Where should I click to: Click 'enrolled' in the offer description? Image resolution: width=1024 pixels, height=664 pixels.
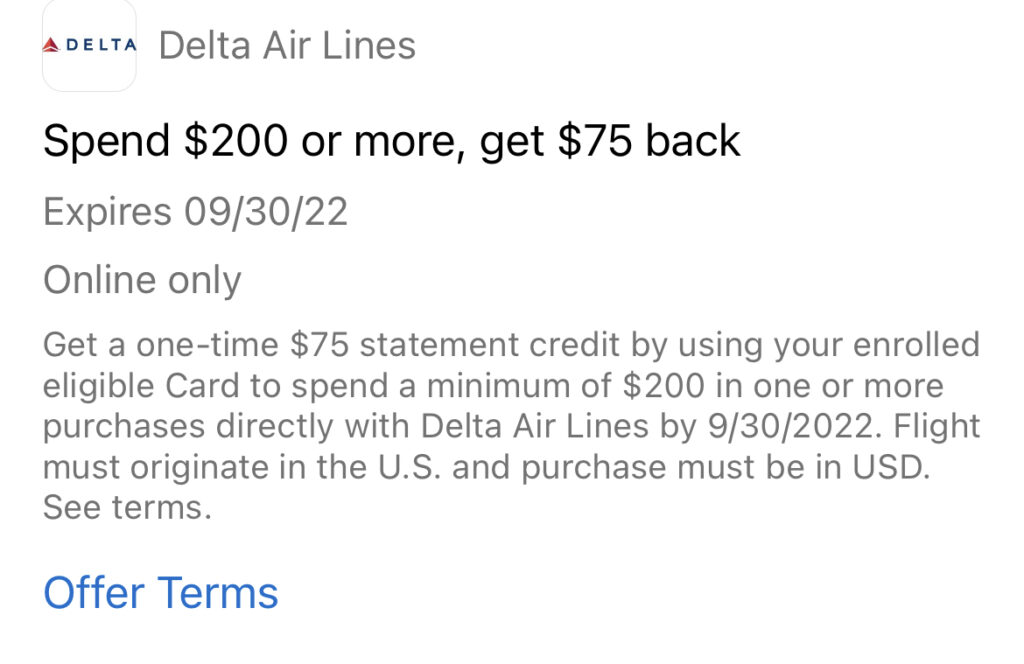(916, 345)
